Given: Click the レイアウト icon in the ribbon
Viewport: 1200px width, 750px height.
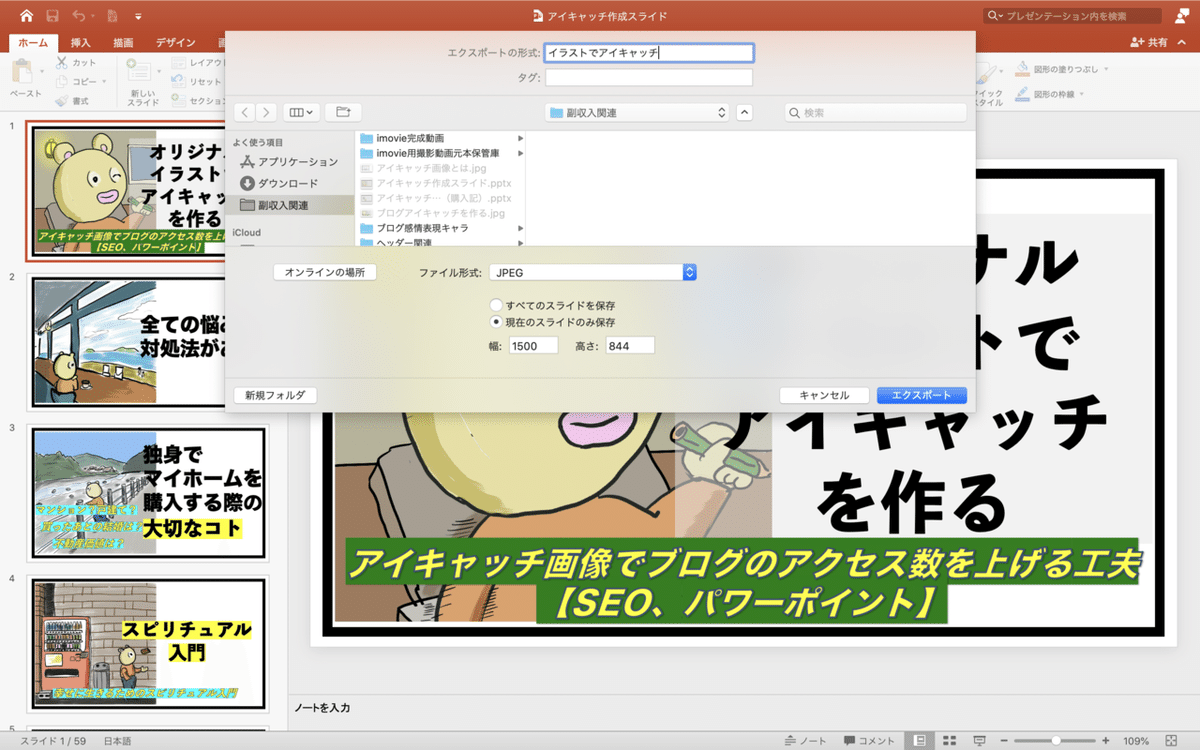Looking at the screenshot, I should coord(177,62).
